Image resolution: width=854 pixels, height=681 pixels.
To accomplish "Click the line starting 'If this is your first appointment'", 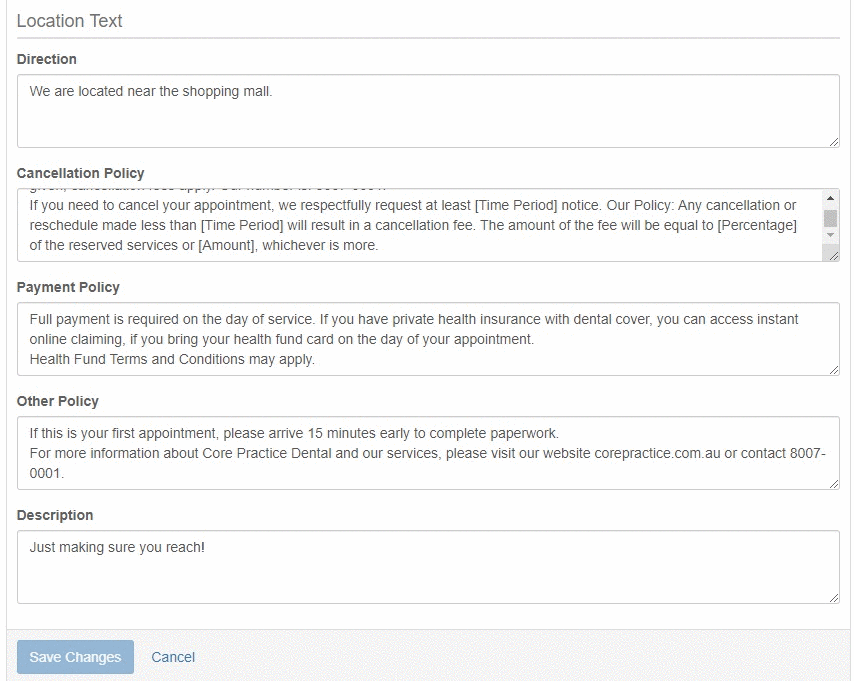I will [294, 433].
